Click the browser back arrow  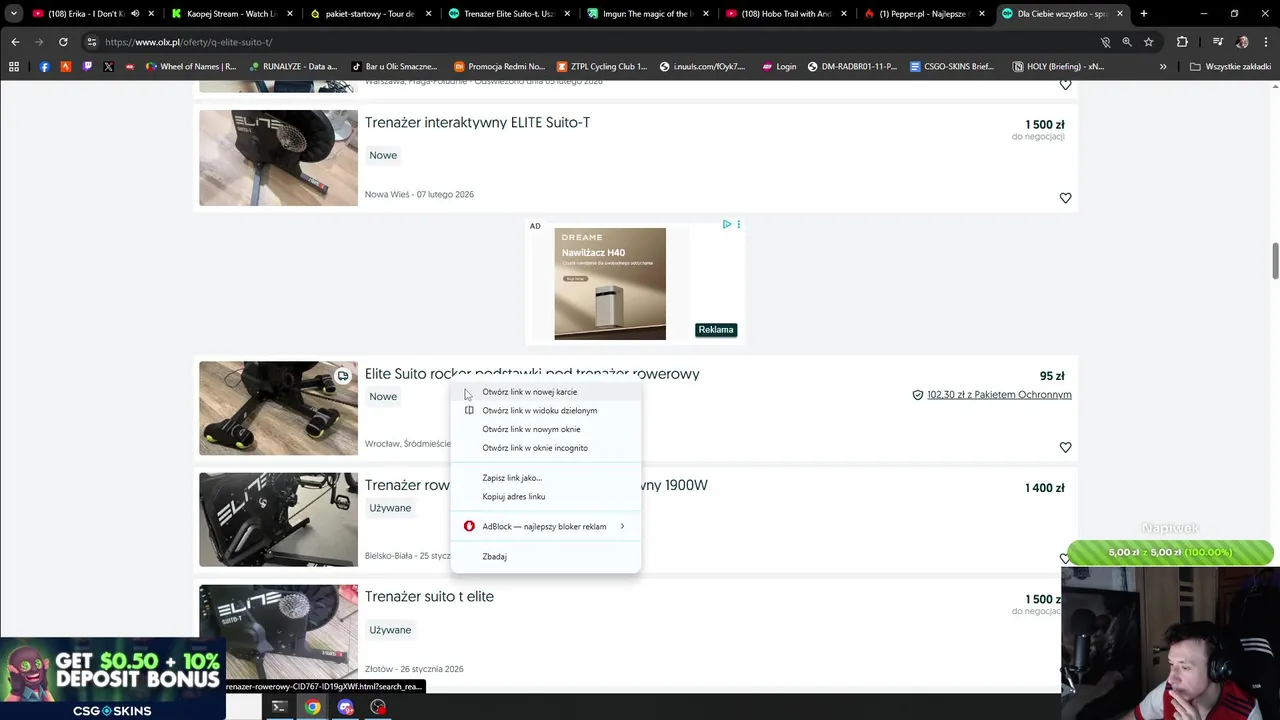pos(15,42)
